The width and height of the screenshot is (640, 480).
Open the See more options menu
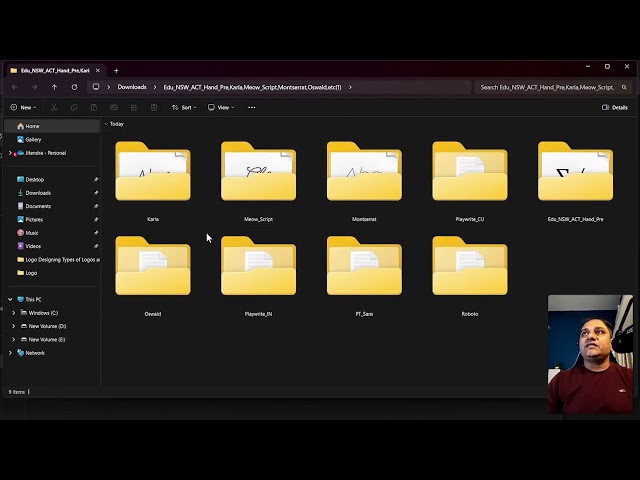[252, 107]
